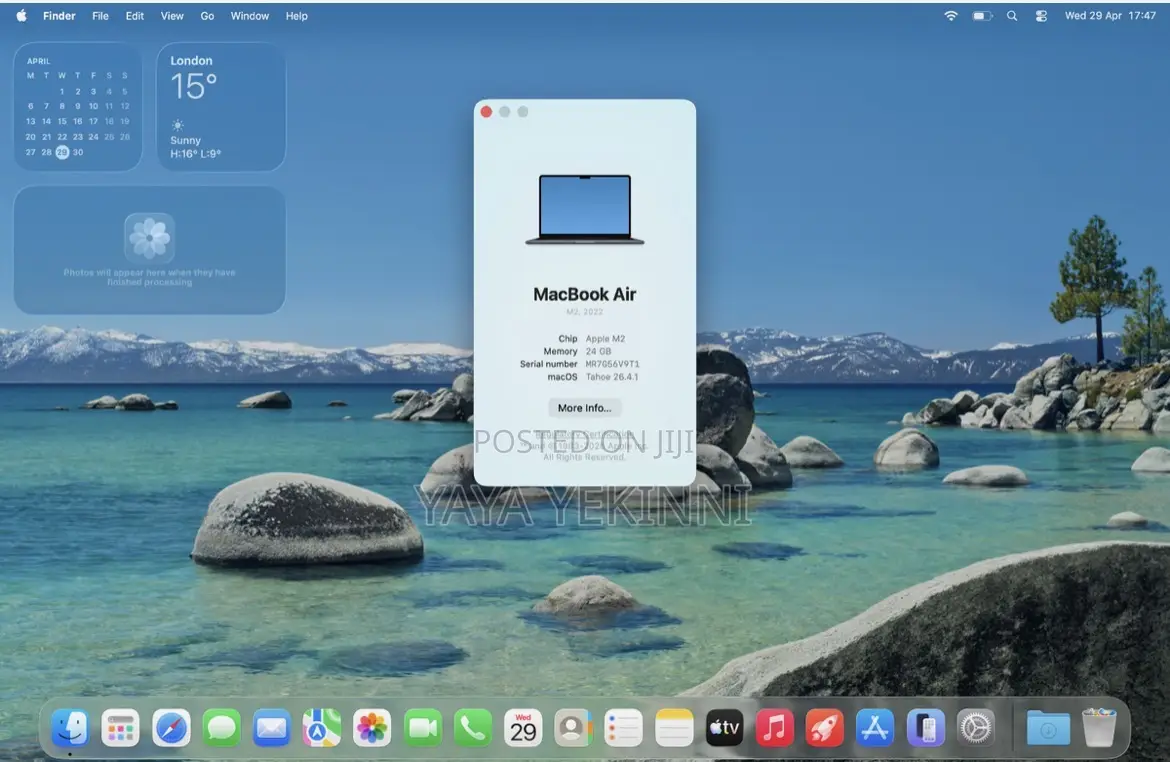Click highlighted date 29 in calendar widget
The height and width of the screenshot is (762, 1170).
(x=62, y=152)
